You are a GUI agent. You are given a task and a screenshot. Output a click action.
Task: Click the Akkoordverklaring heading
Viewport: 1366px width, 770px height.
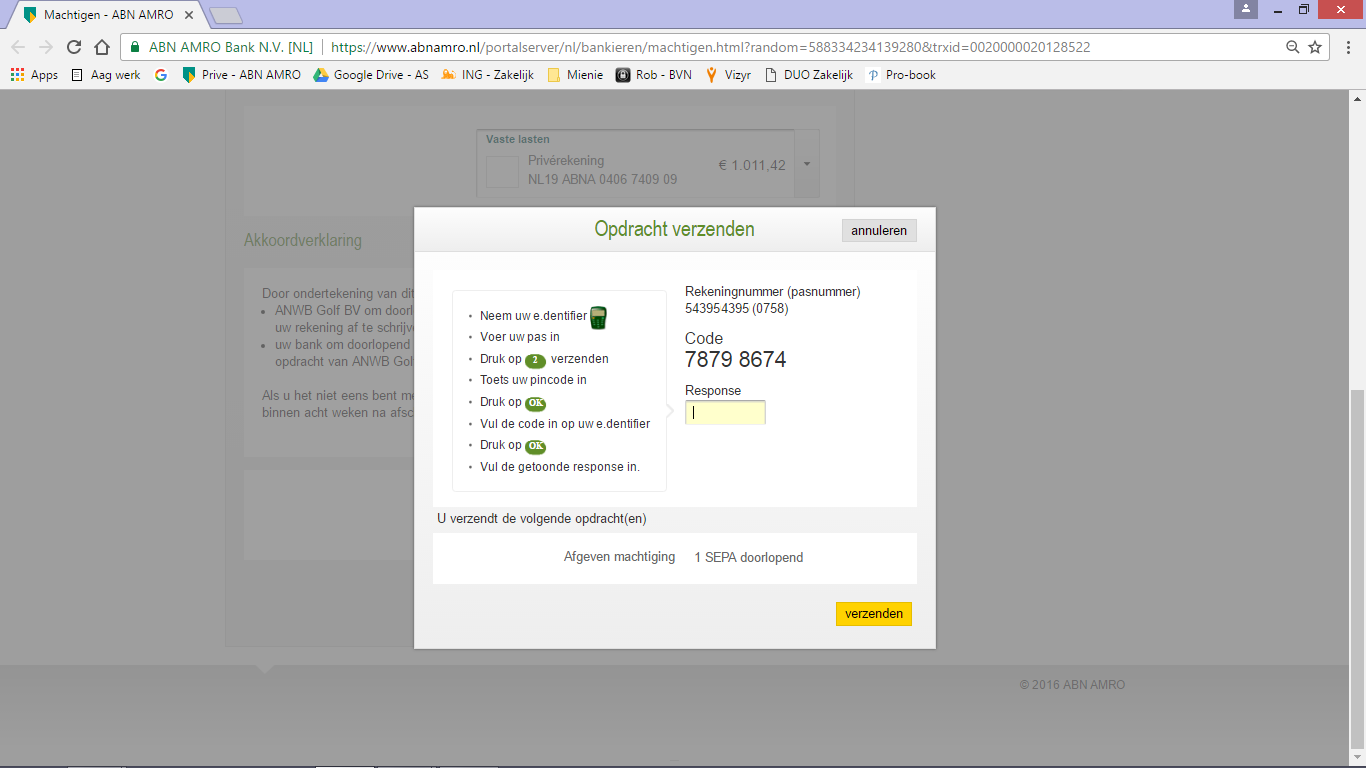point(303,240)
